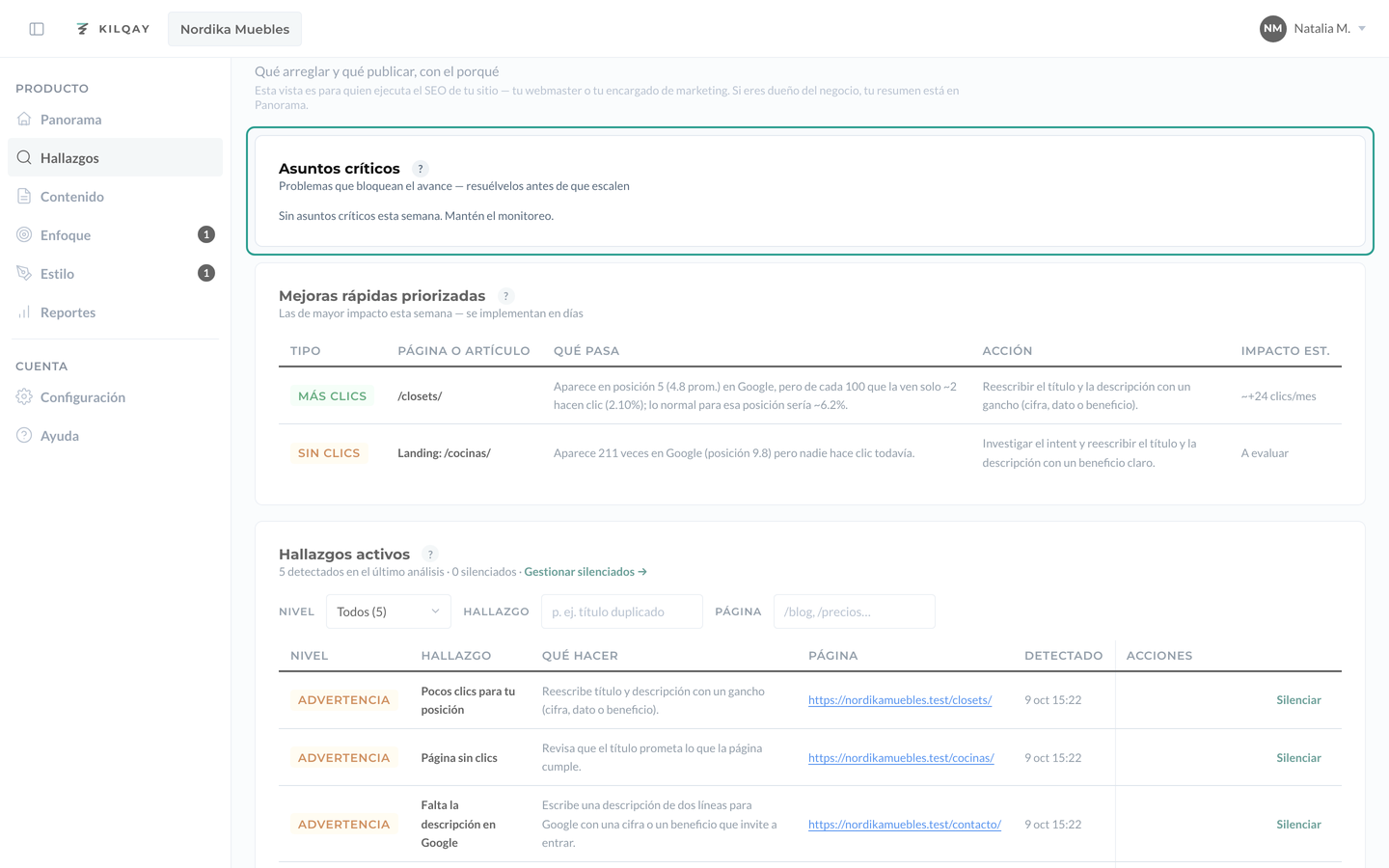This screenshot has height=868, width=1389.
Task: Click the Configuración gear icon
Action: coord(24,396)
